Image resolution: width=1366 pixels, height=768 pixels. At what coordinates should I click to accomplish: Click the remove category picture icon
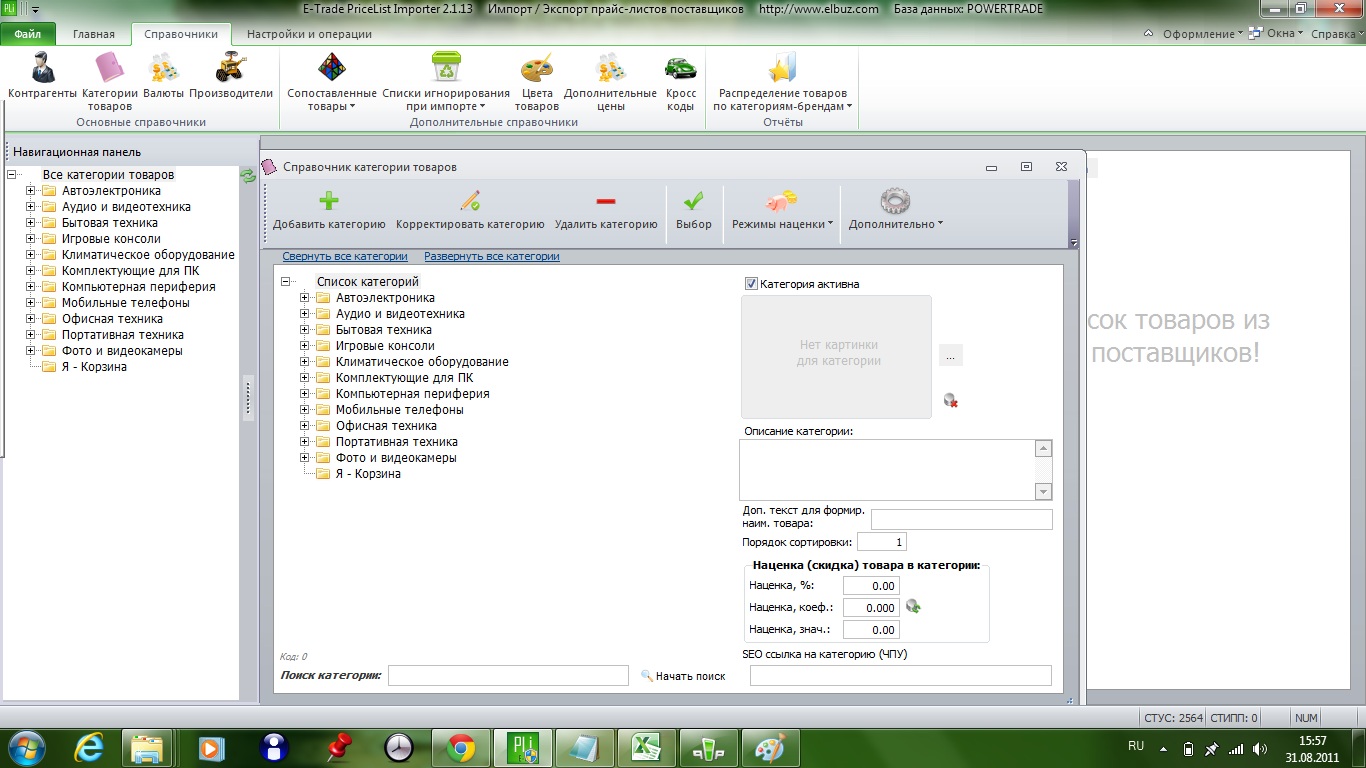[951, 400]
